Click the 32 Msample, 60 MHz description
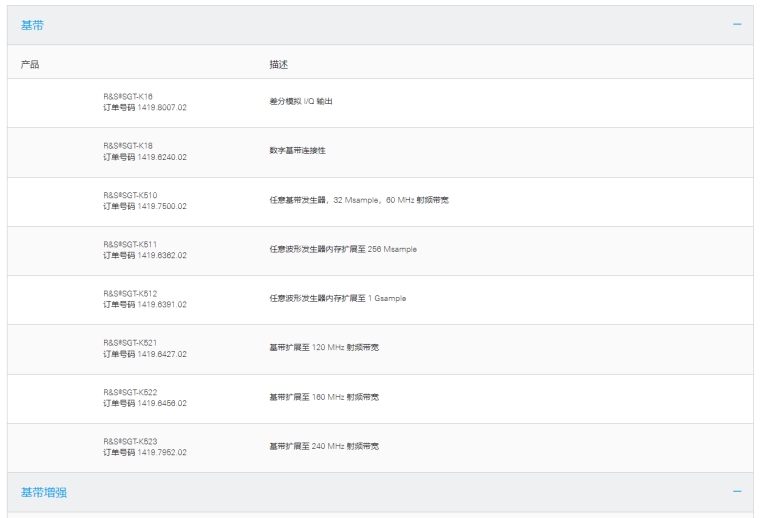This screenshot has width=760, height=518. click(358, 200)
